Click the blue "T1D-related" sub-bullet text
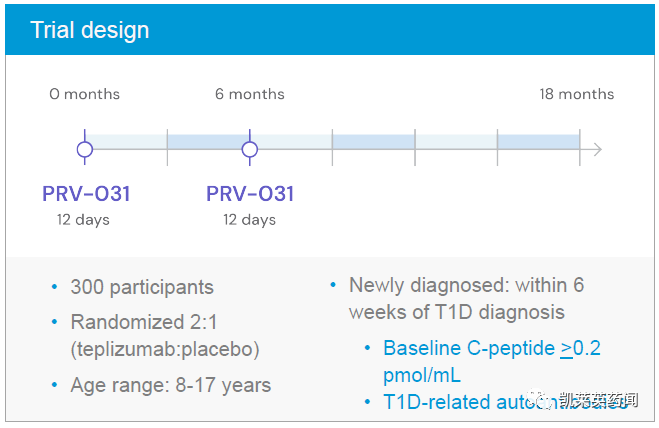Image resolution: width=659 pixels, height=428 pixels. tap(440, 402)
